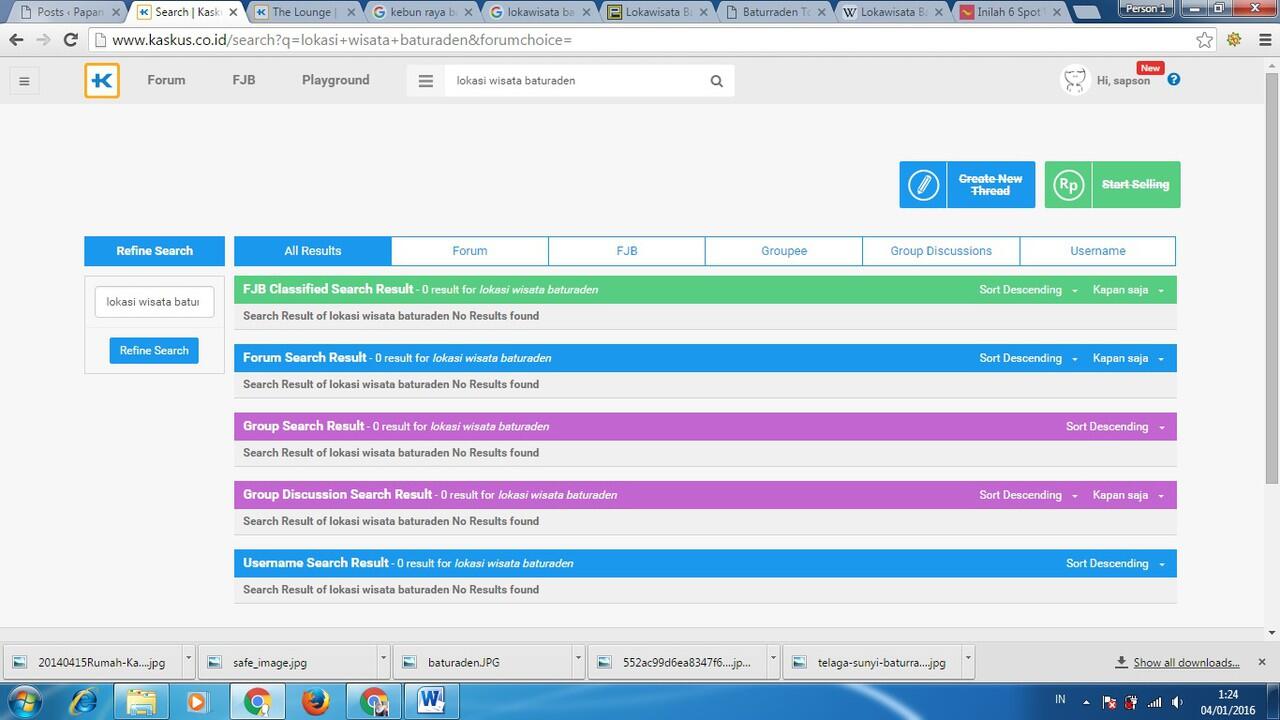Screen dimensions: 1280x720
Task: Click the clock in the system tray
Action: click(x=1228, y=702)
